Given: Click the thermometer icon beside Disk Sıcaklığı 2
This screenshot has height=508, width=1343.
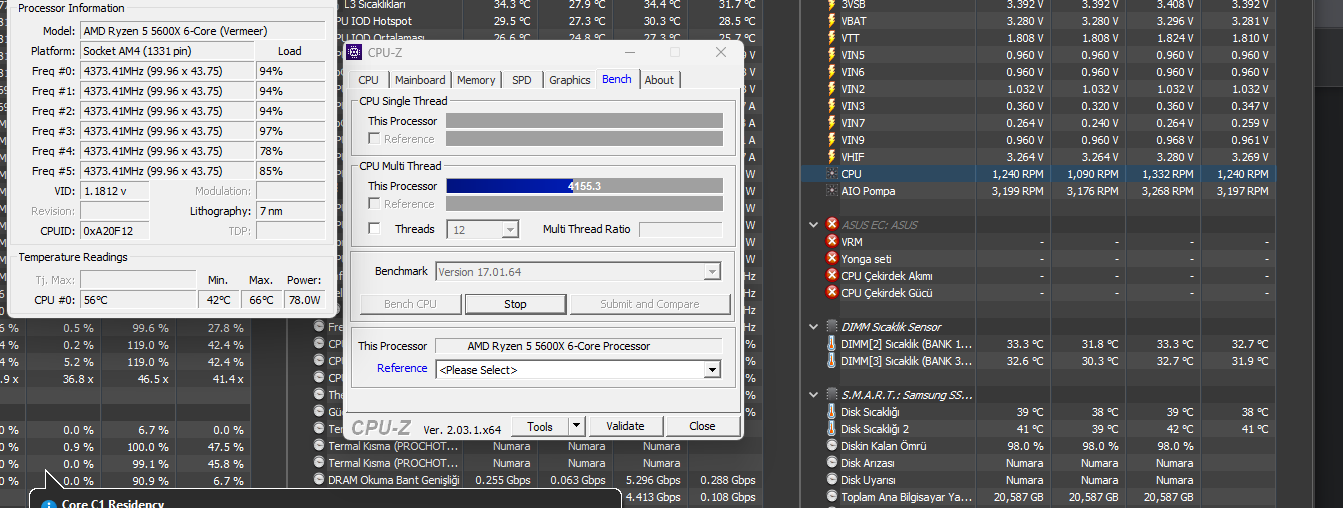Looking at the screenshot, I should (831, 429).
